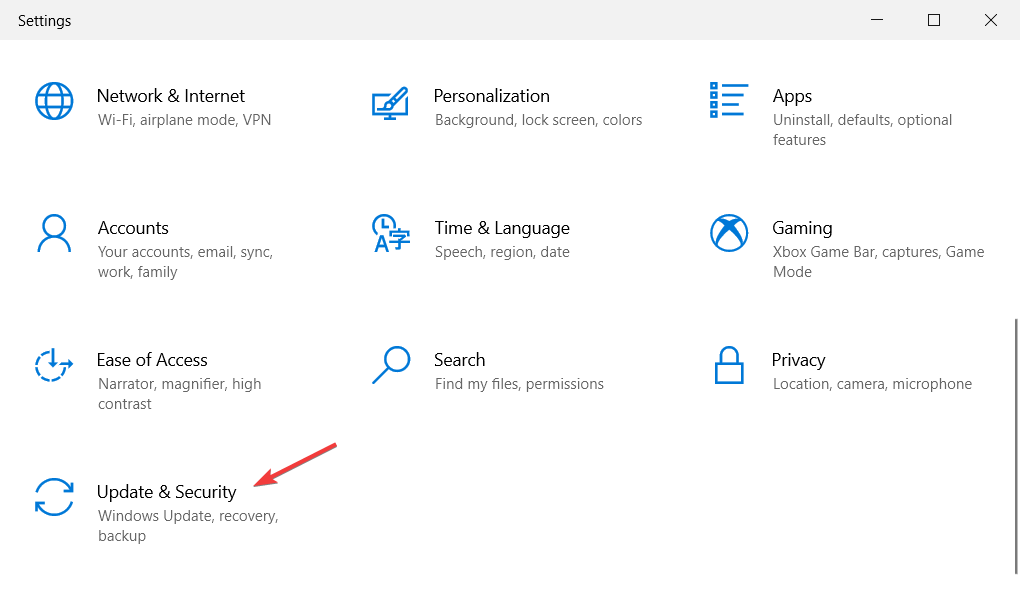1020x594 pixels.
Task: Open the Apps settings heading
Action: [792, 96]
